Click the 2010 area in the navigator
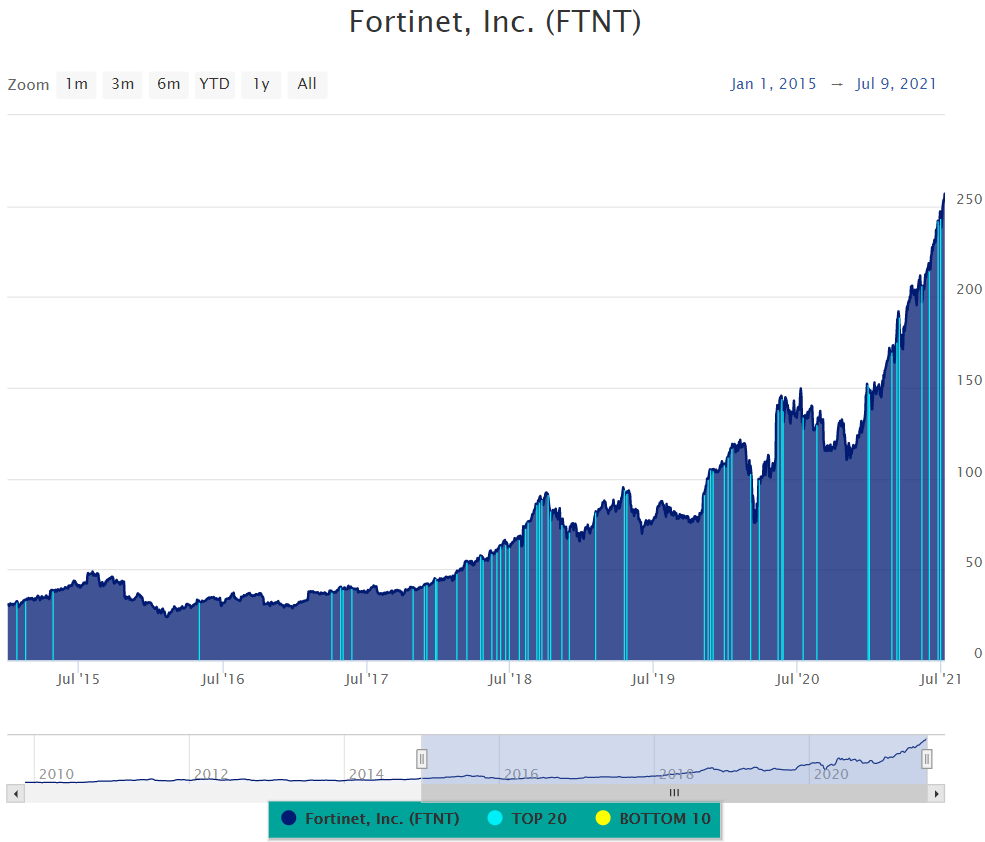Viewport: 985px width, 842px height. [57, 774]
